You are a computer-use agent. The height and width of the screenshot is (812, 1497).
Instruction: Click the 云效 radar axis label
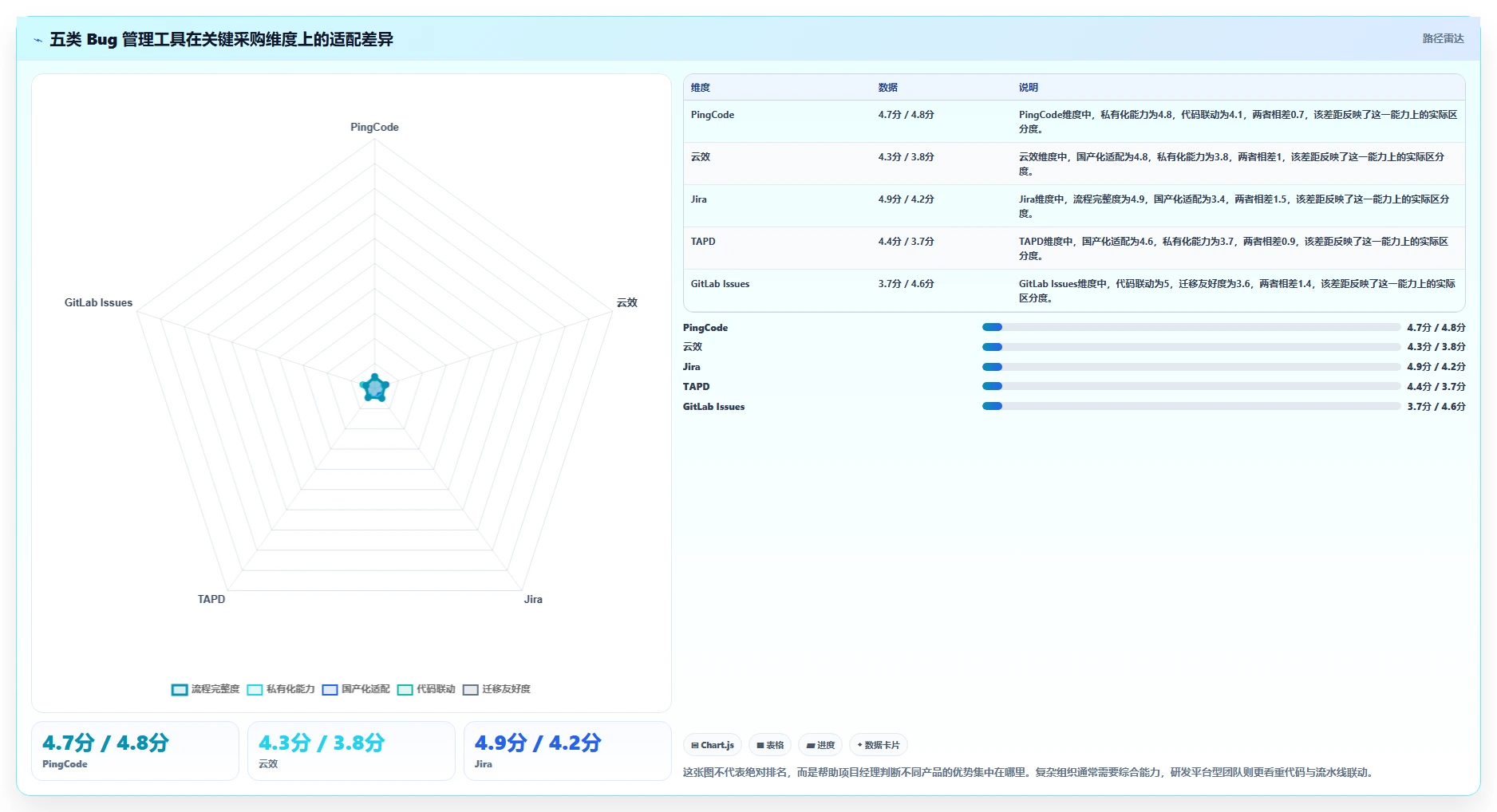[x=627, y=302]
